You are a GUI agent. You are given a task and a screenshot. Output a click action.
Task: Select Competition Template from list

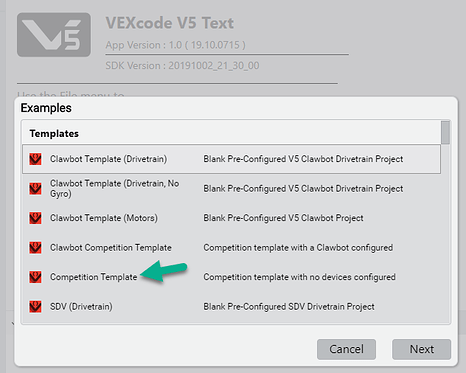click(x=231, y=277)
